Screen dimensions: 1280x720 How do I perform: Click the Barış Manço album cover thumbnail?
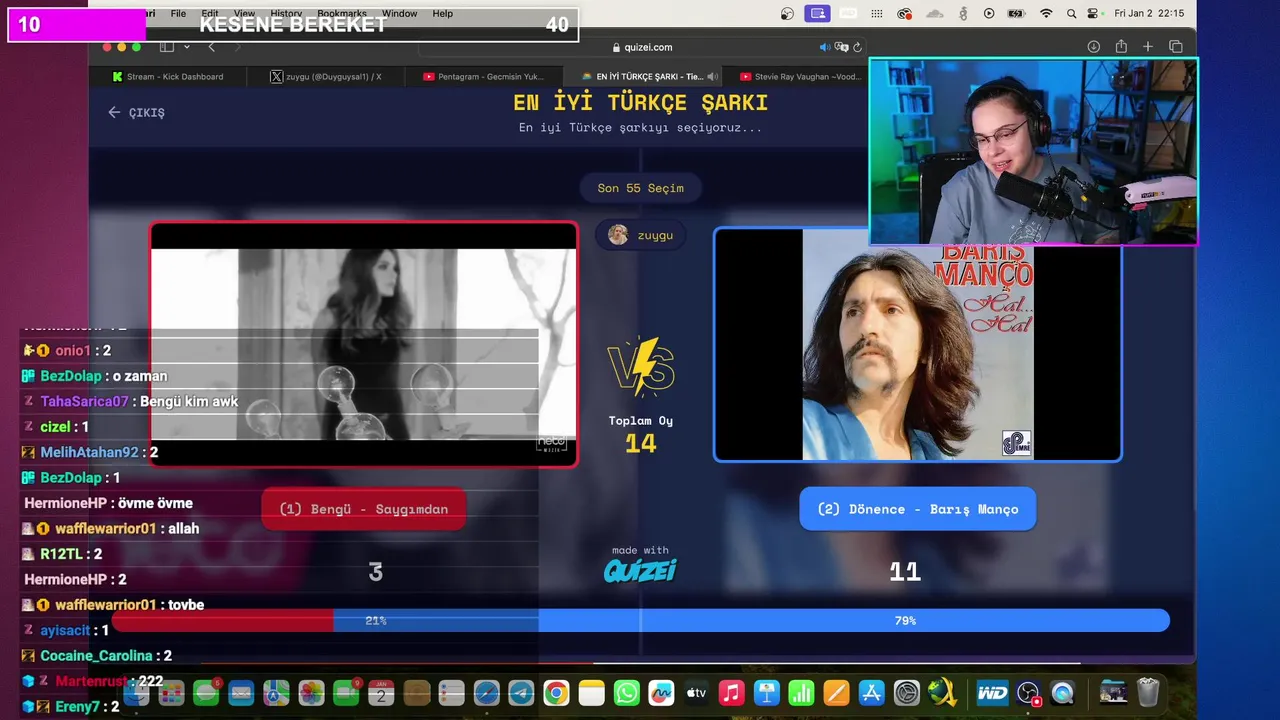click(917, 344)
